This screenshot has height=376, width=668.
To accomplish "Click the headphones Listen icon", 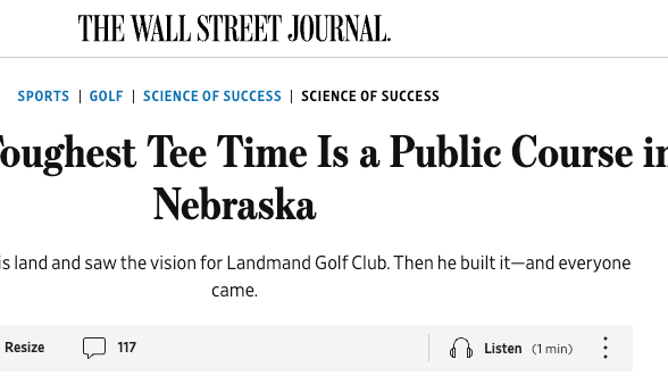I will coord(461,348).
